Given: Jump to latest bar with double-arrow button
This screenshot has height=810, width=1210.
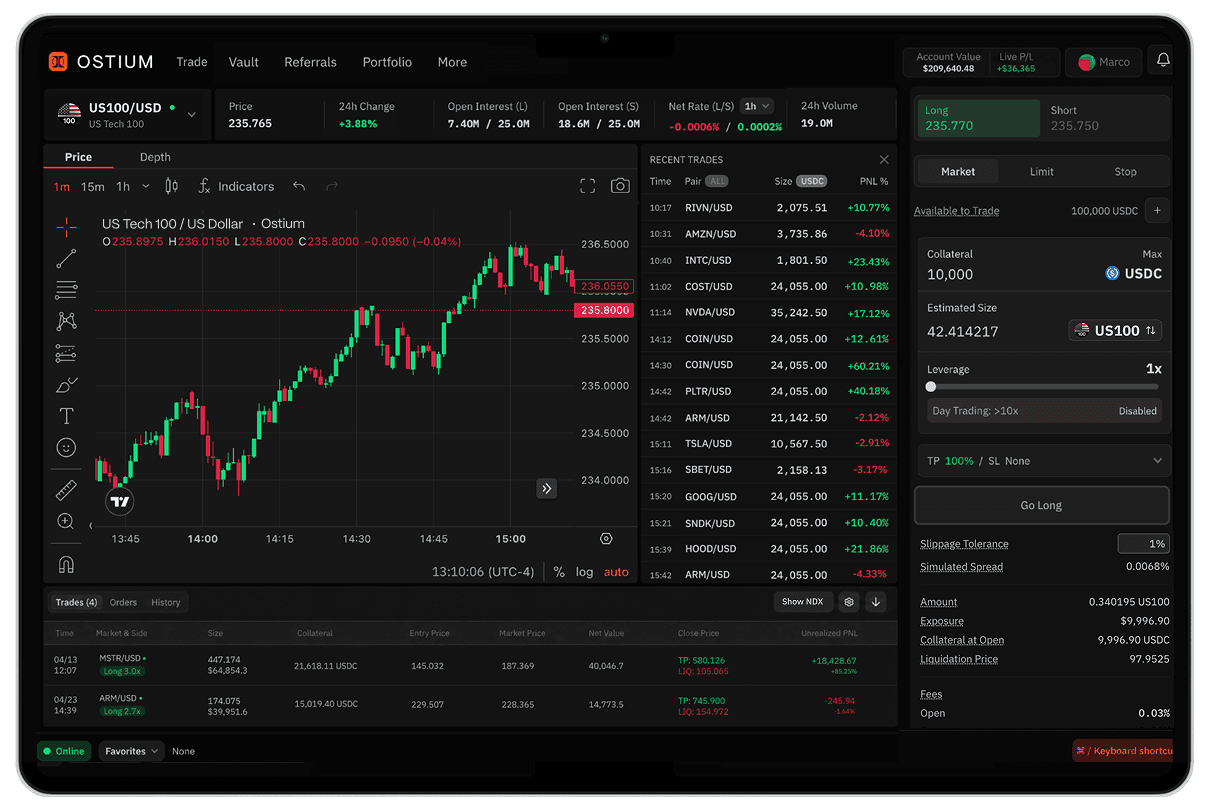Looking at the screenshot, I should (546, 488).
